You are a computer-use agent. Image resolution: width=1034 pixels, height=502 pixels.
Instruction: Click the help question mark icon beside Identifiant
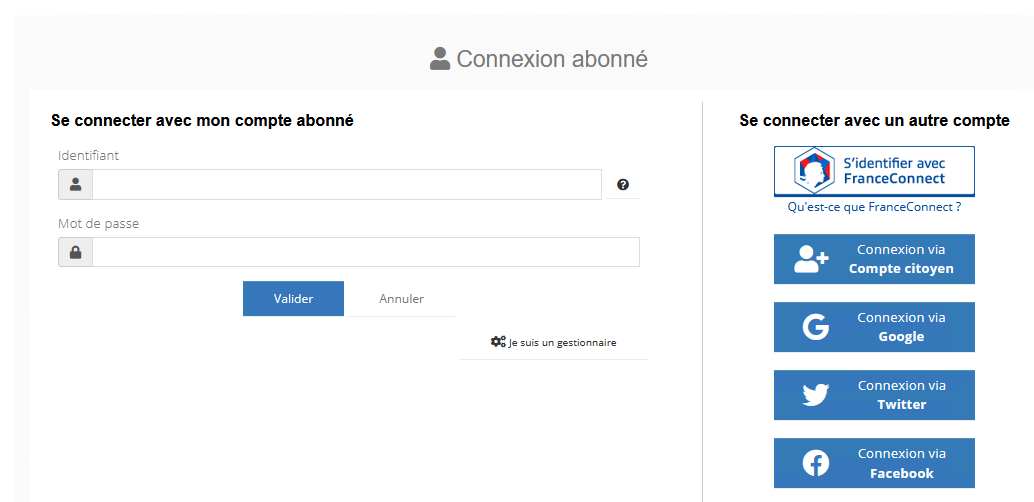(x=623, y=185)
